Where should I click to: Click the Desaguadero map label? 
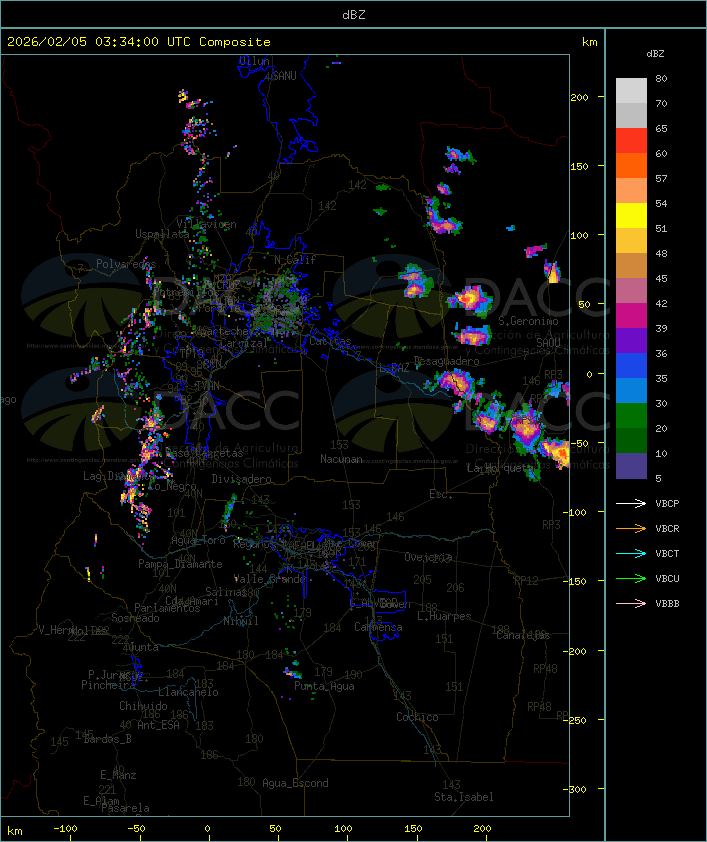[x=447, y=361]
